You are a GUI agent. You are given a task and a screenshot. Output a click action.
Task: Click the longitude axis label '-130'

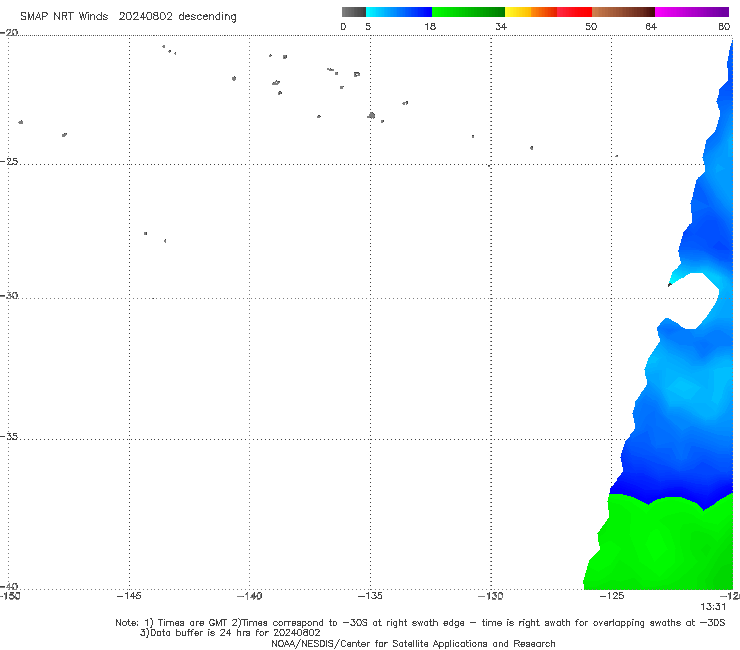(491, 596)
